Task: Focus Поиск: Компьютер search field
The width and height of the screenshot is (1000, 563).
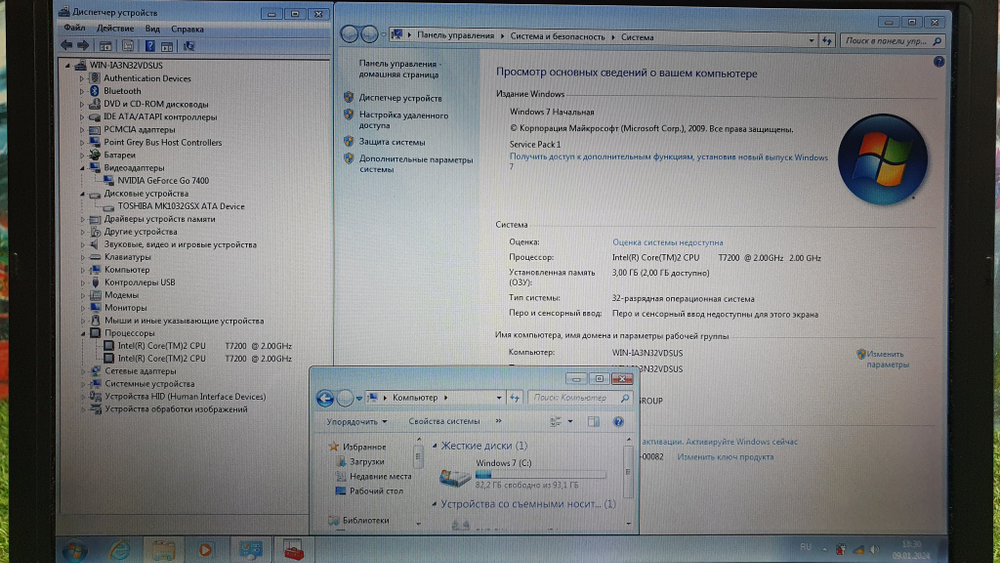Action: 578,398
